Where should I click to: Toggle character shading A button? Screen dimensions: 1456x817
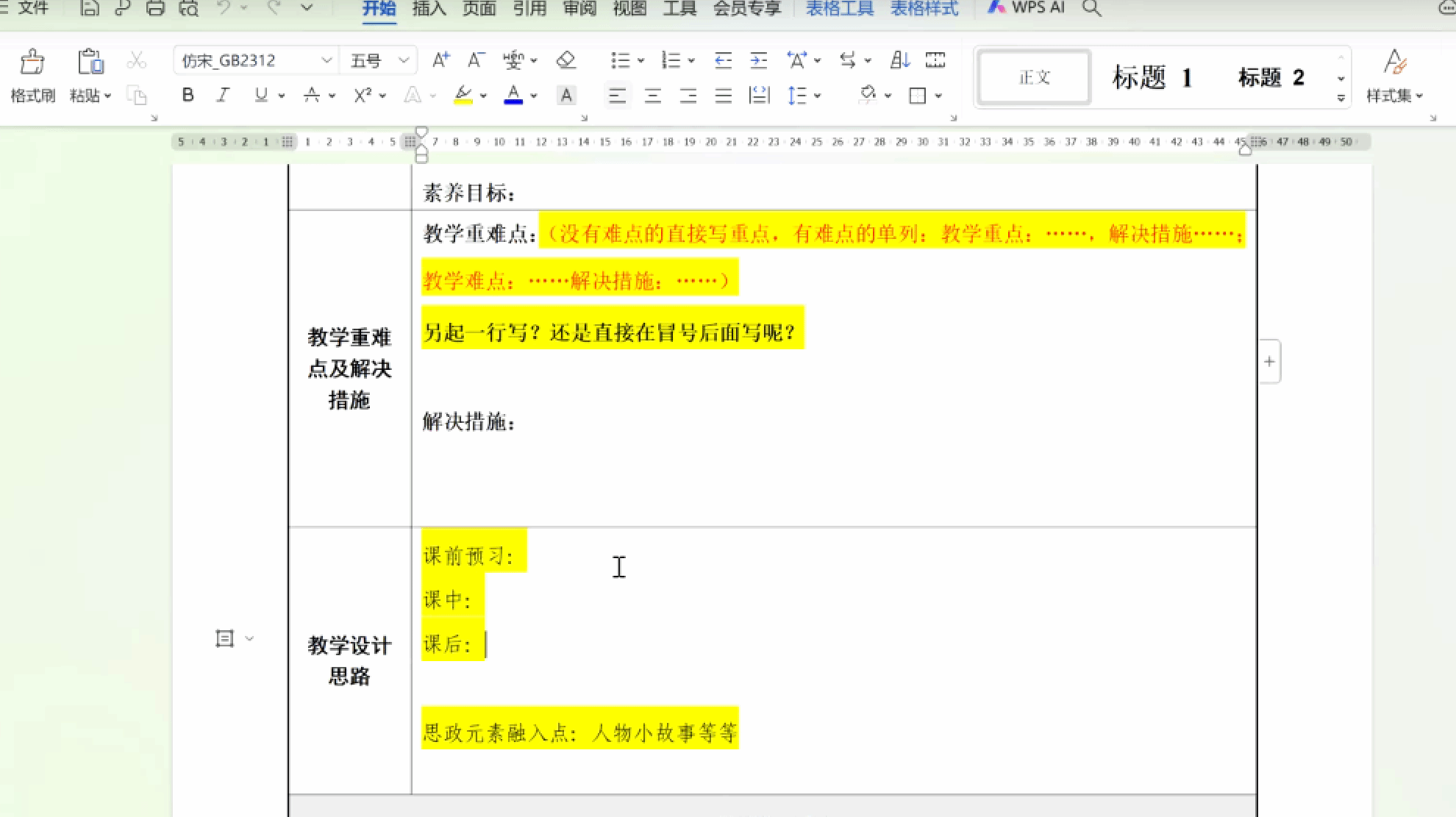(x=565, y=96)
